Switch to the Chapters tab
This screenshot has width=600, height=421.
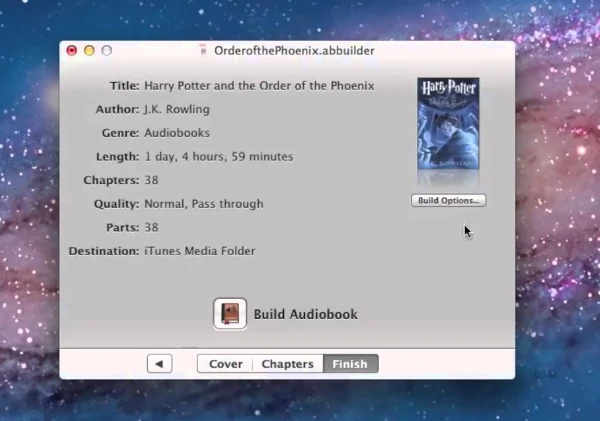288,364
